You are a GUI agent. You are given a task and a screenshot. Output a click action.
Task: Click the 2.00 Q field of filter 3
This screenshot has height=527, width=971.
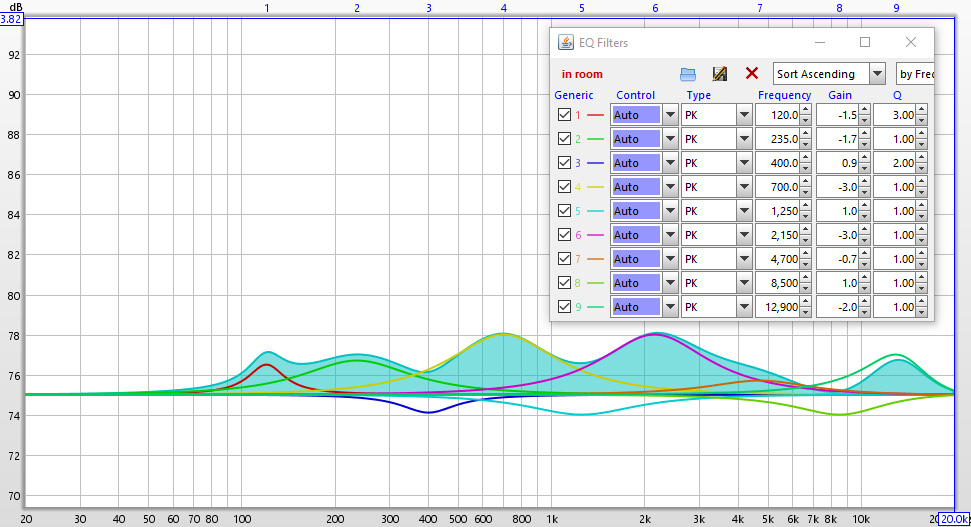click(895, 163)
